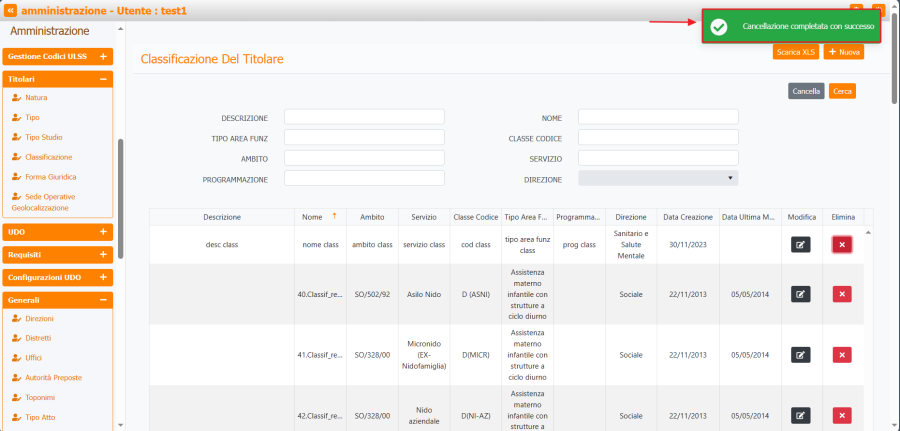Open Forma Giuridica in sidebar
Image resolution: width=900 pixels, height=431 pixels.
[50, 177]
